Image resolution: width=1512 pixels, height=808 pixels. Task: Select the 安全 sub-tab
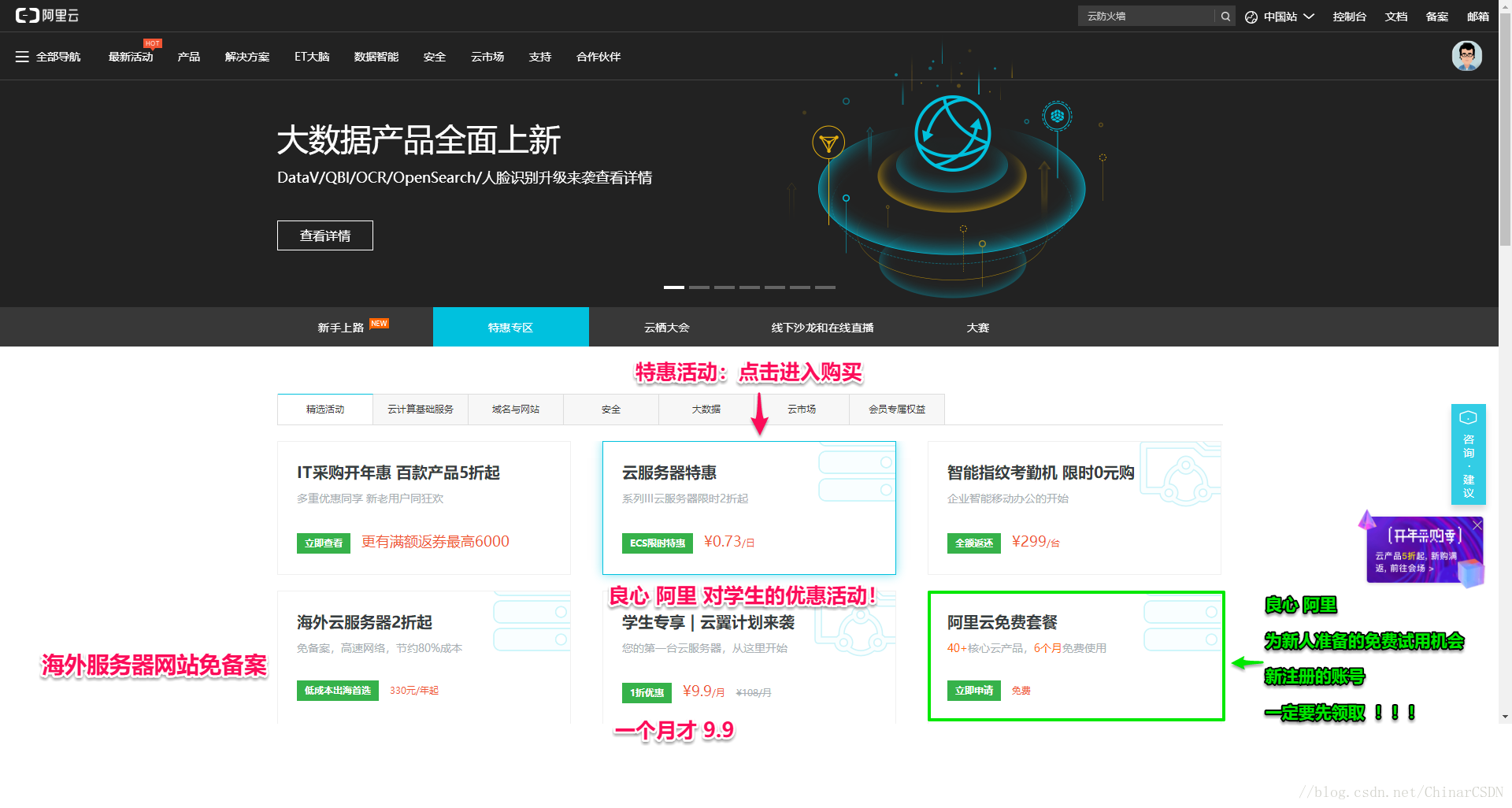611,410
